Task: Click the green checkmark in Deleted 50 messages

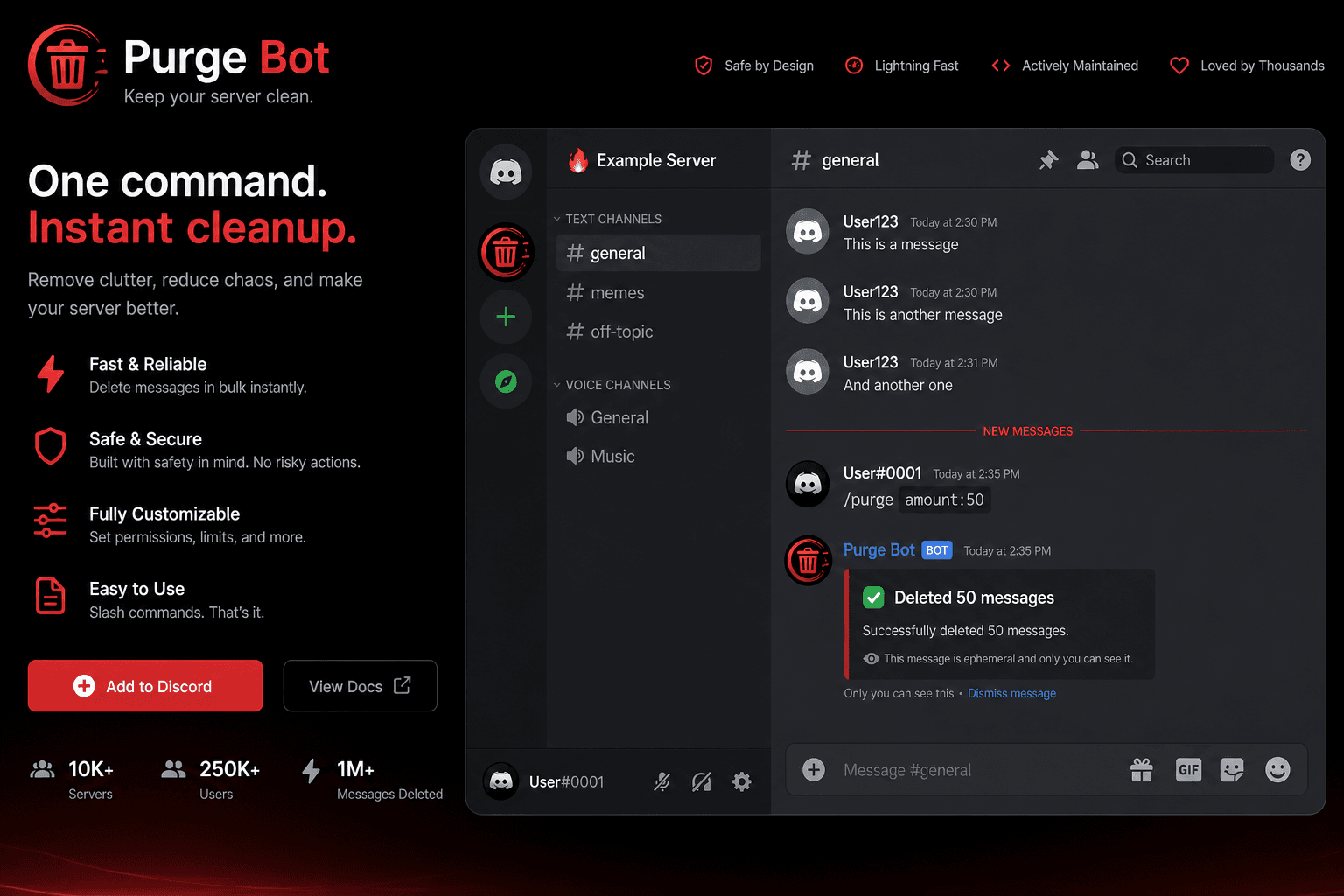Action: click(x=873, y=598)
